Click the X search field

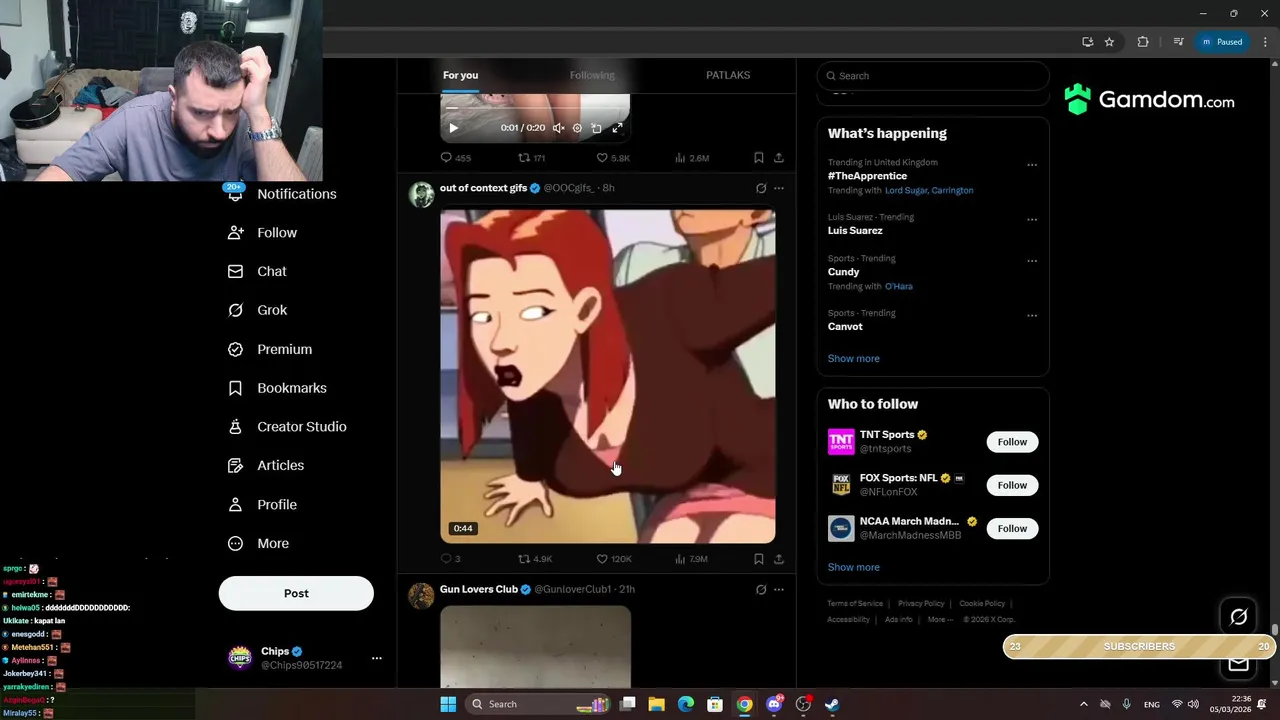click(933, 76)
